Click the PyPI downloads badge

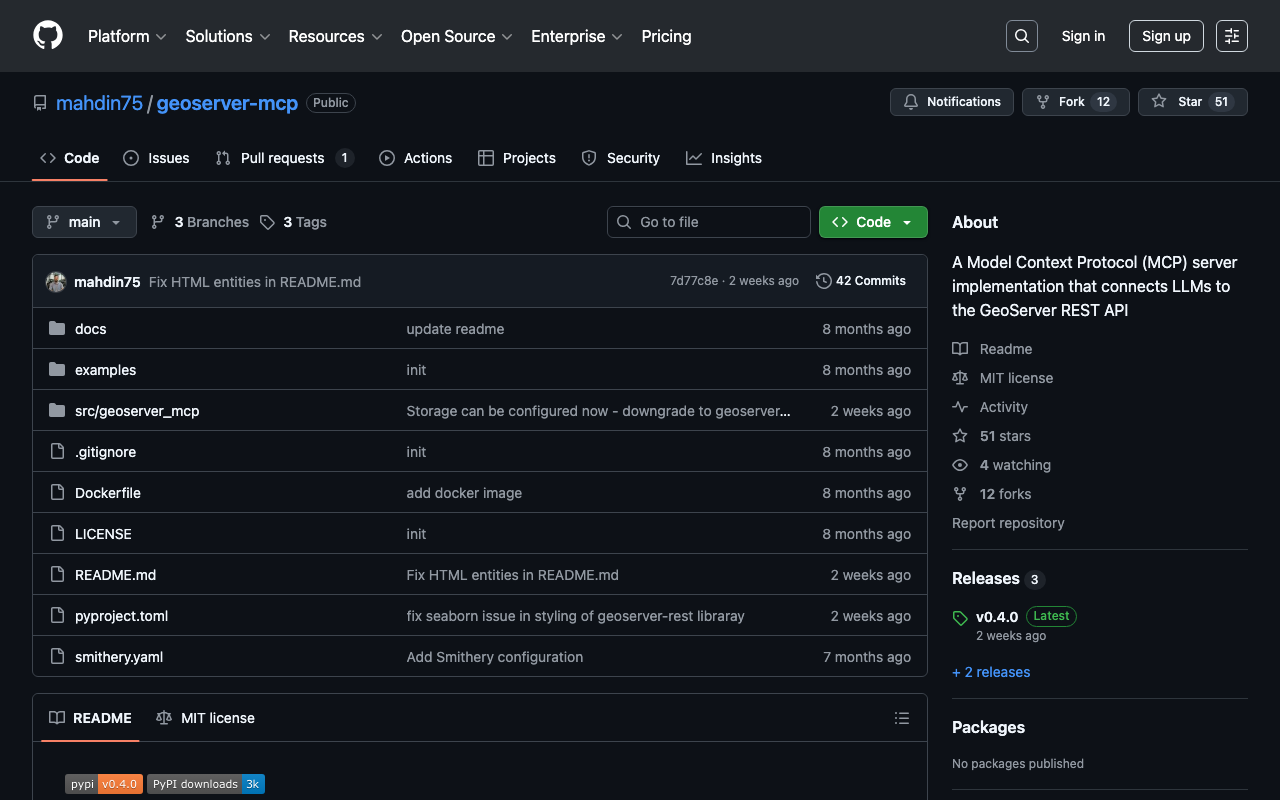[x=206, y=784]
